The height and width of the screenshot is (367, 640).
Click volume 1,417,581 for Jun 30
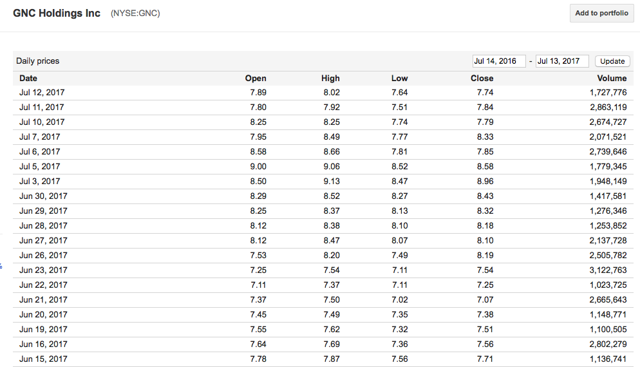608,196
